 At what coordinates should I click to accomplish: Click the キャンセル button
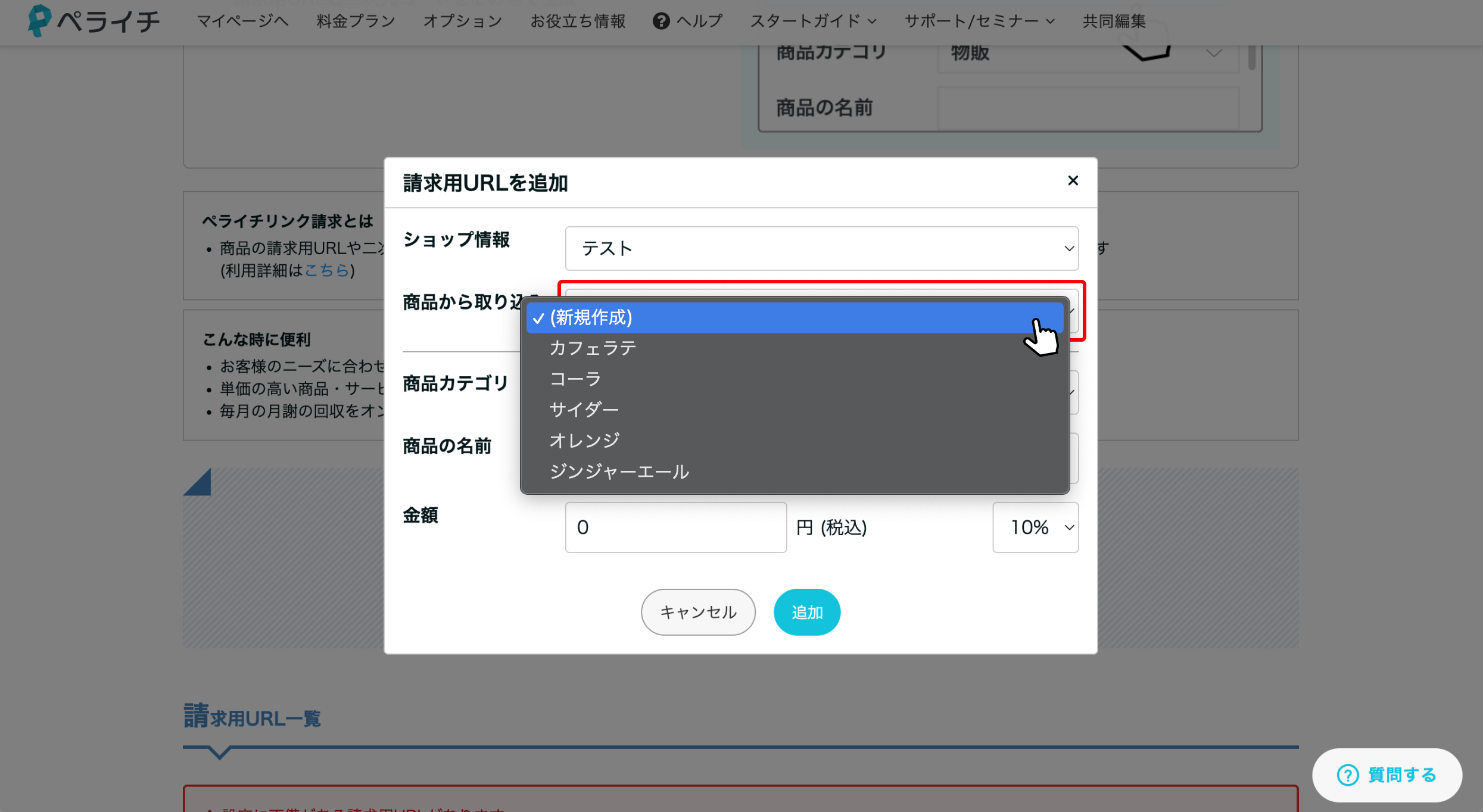(698, 612)
